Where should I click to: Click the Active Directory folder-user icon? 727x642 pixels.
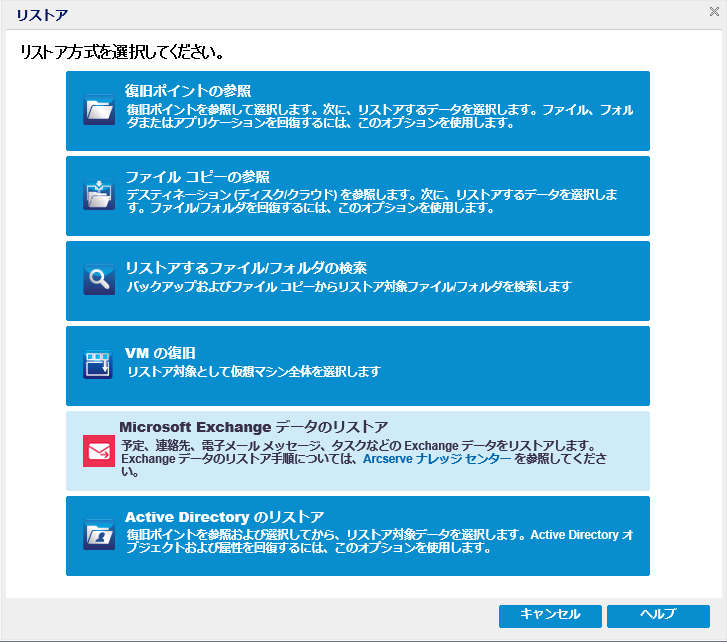(x=99, y=534)
